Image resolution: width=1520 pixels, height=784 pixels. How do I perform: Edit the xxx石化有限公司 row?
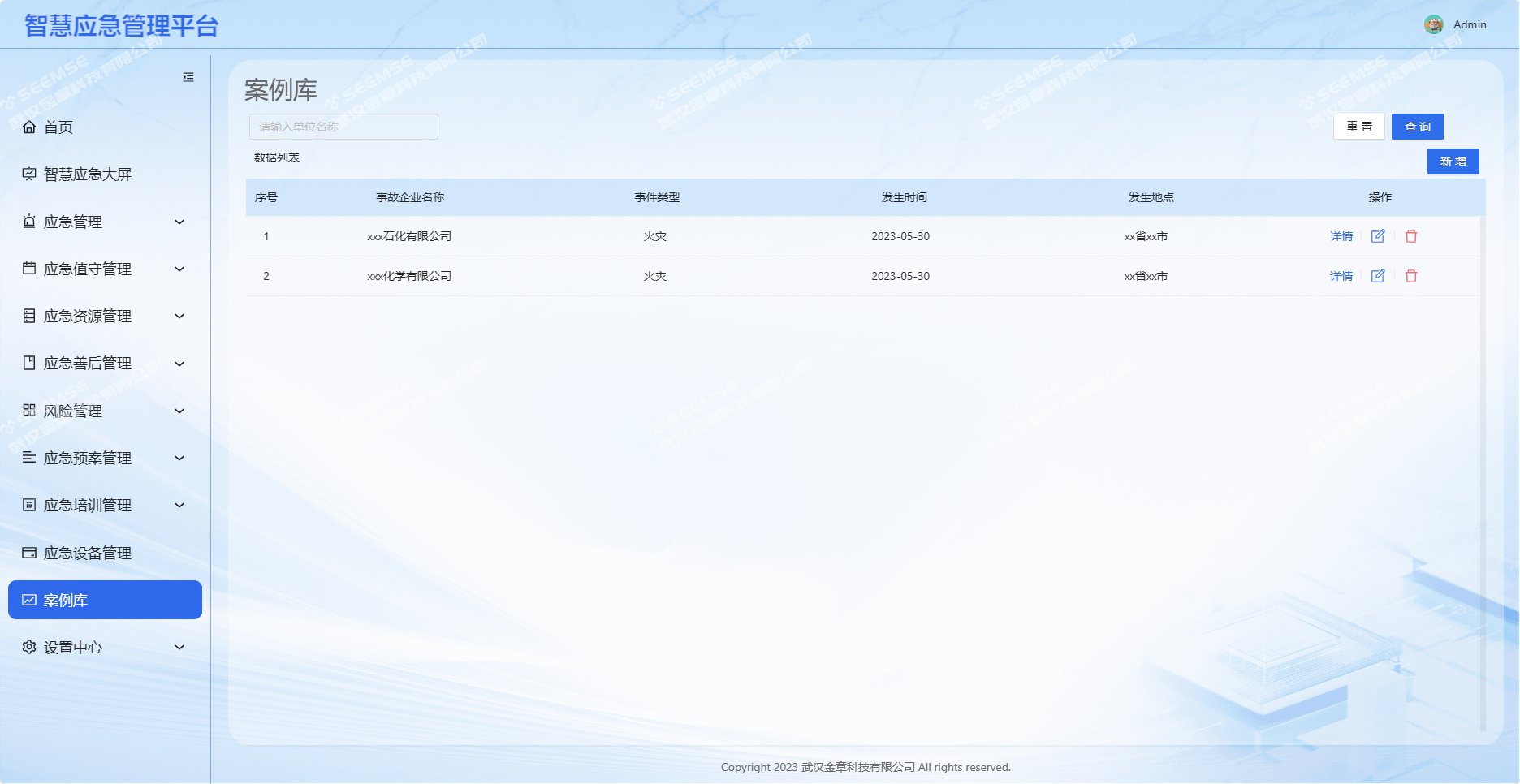coord(1378,236)
